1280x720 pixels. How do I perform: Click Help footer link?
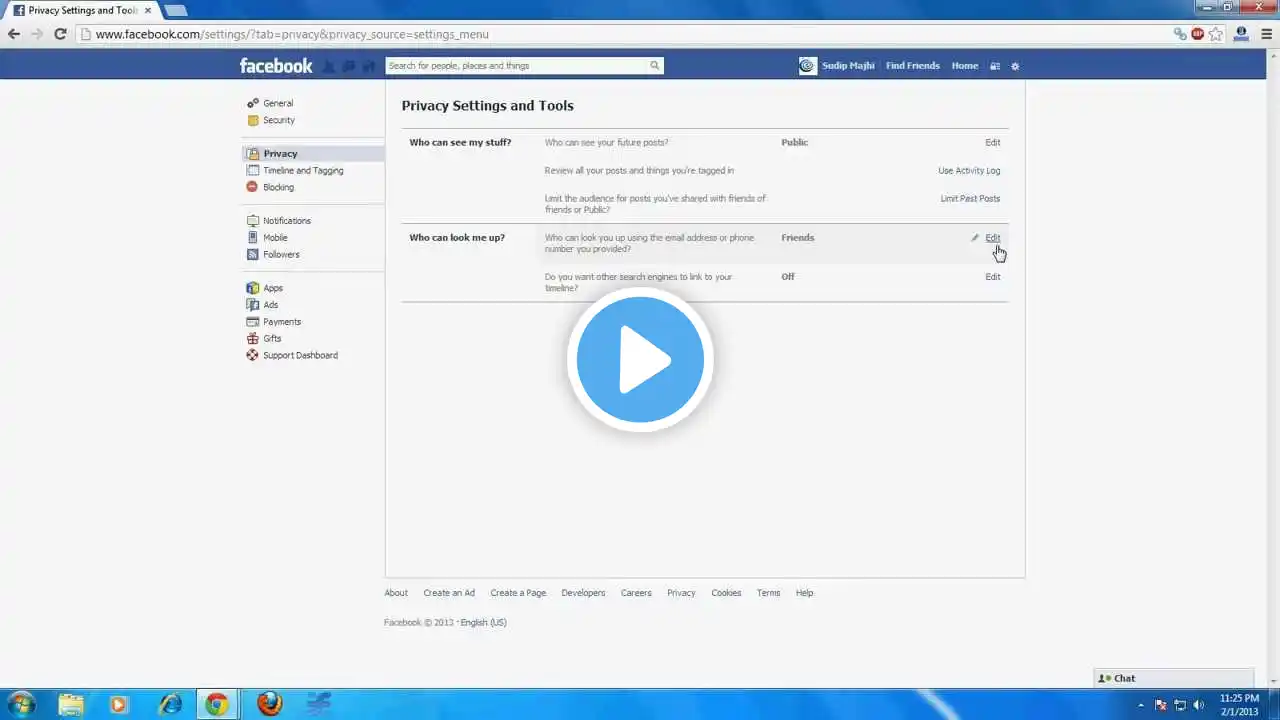pyautogui.click(x=804, y=593)
